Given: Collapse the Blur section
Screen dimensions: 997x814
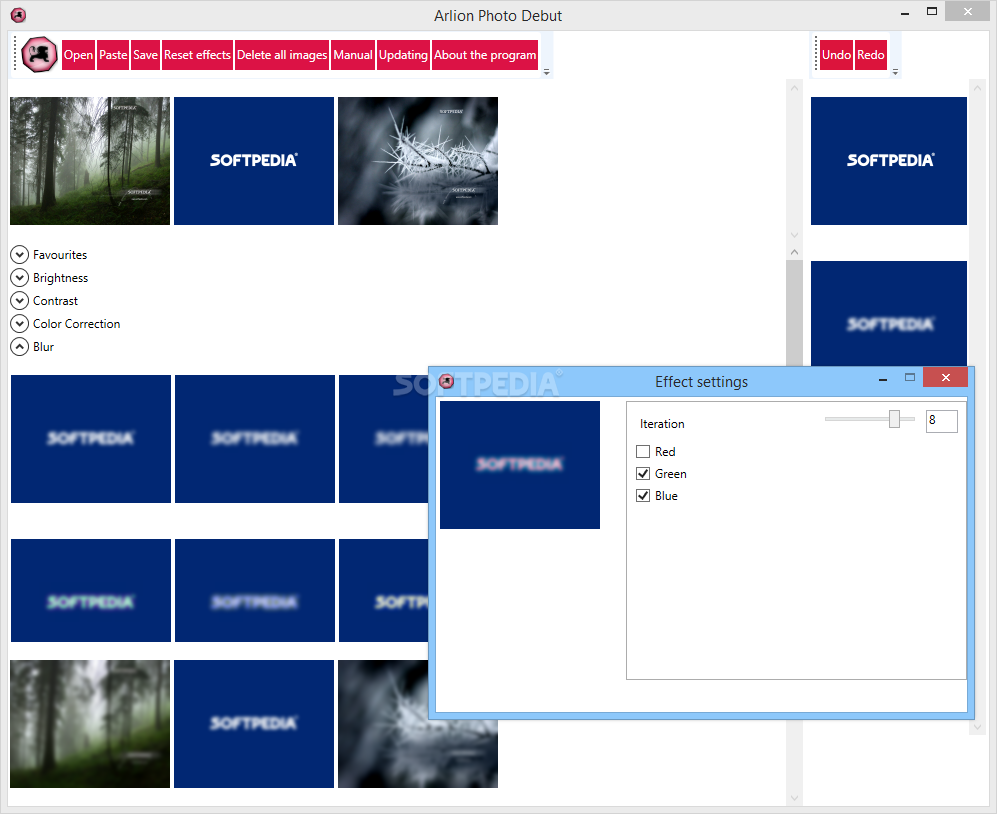Looking at the screenshot, I should point(20,347).
